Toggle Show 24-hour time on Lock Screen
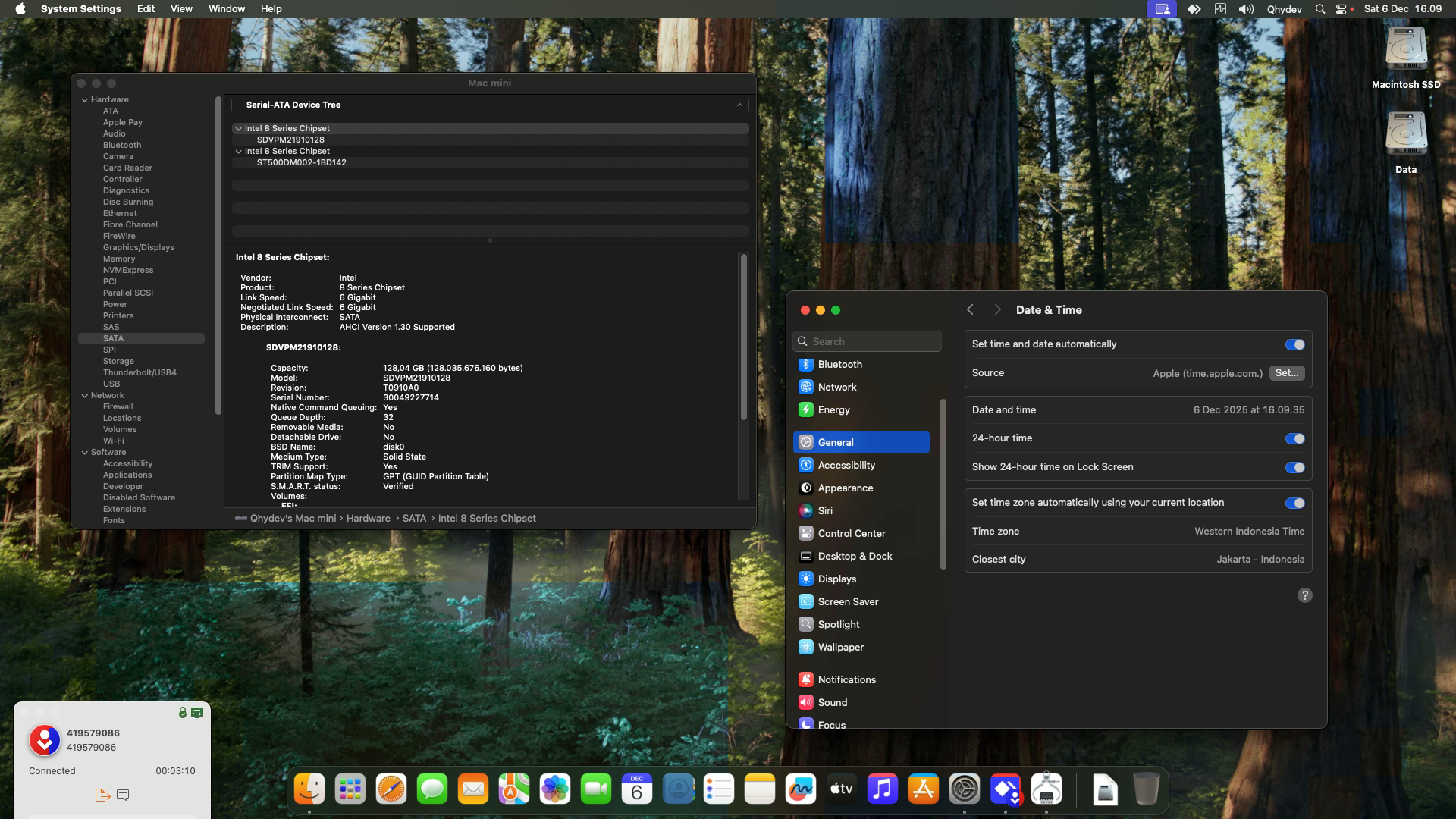1456x819 pixels. [1294, 467]
